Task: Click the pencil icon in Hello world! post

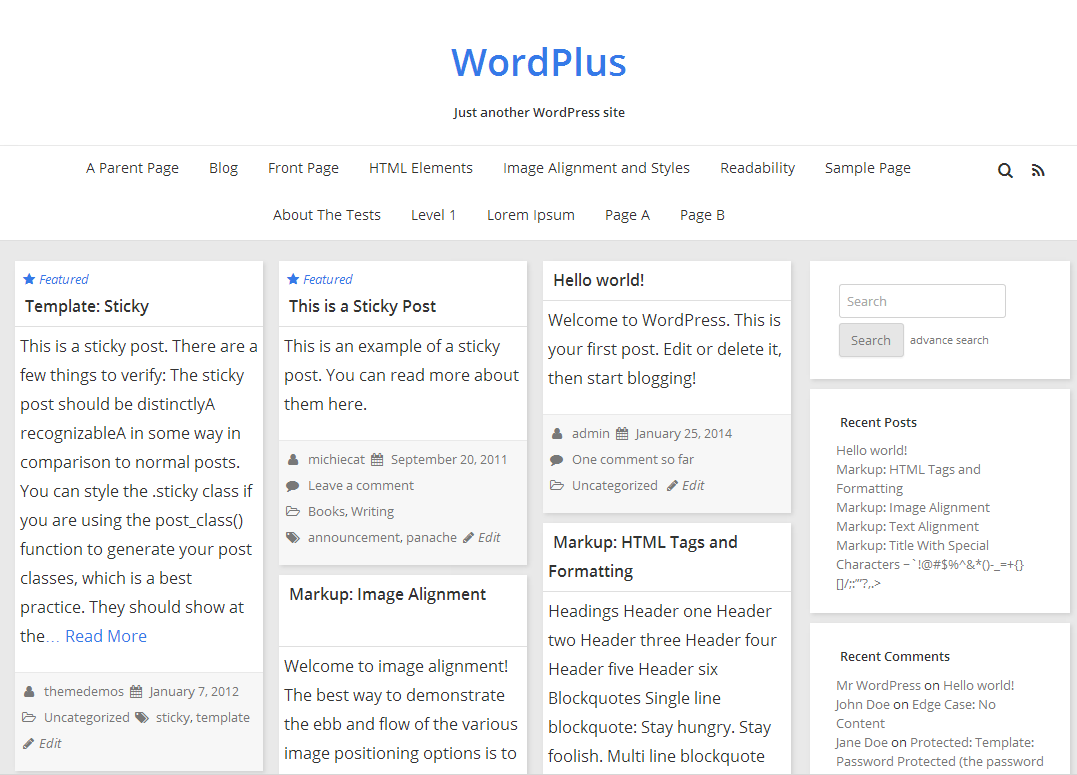Action: pyautogui.click(x=672, y=485)
